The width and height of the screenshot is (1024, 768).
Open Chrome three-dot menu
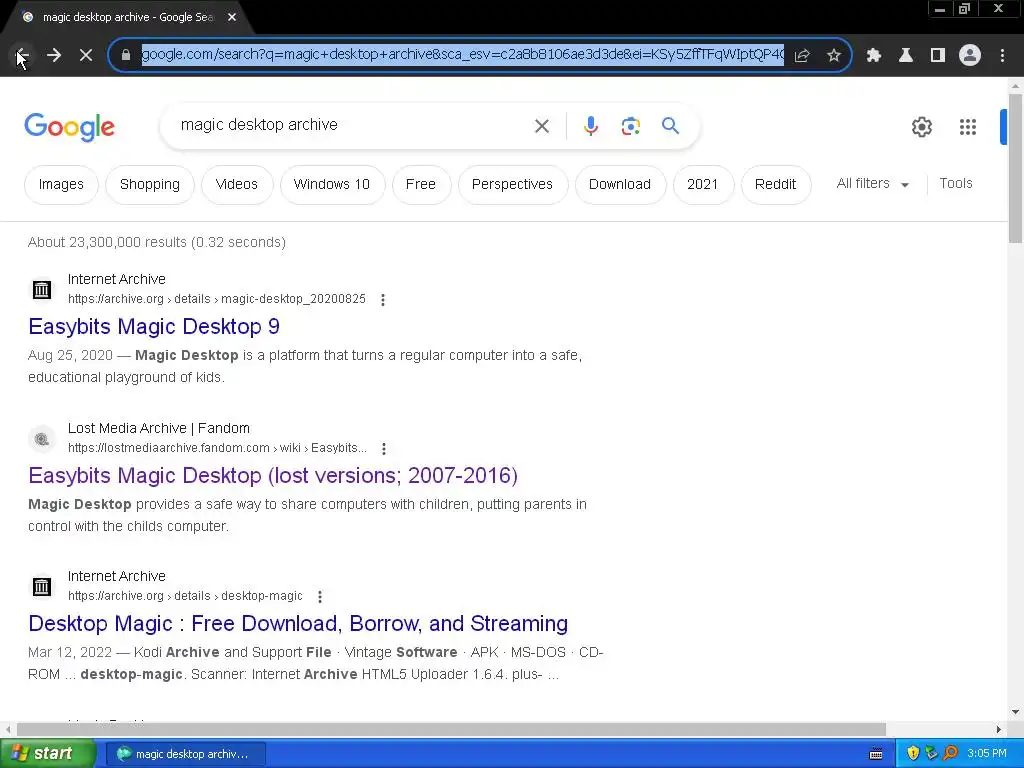1002,56
